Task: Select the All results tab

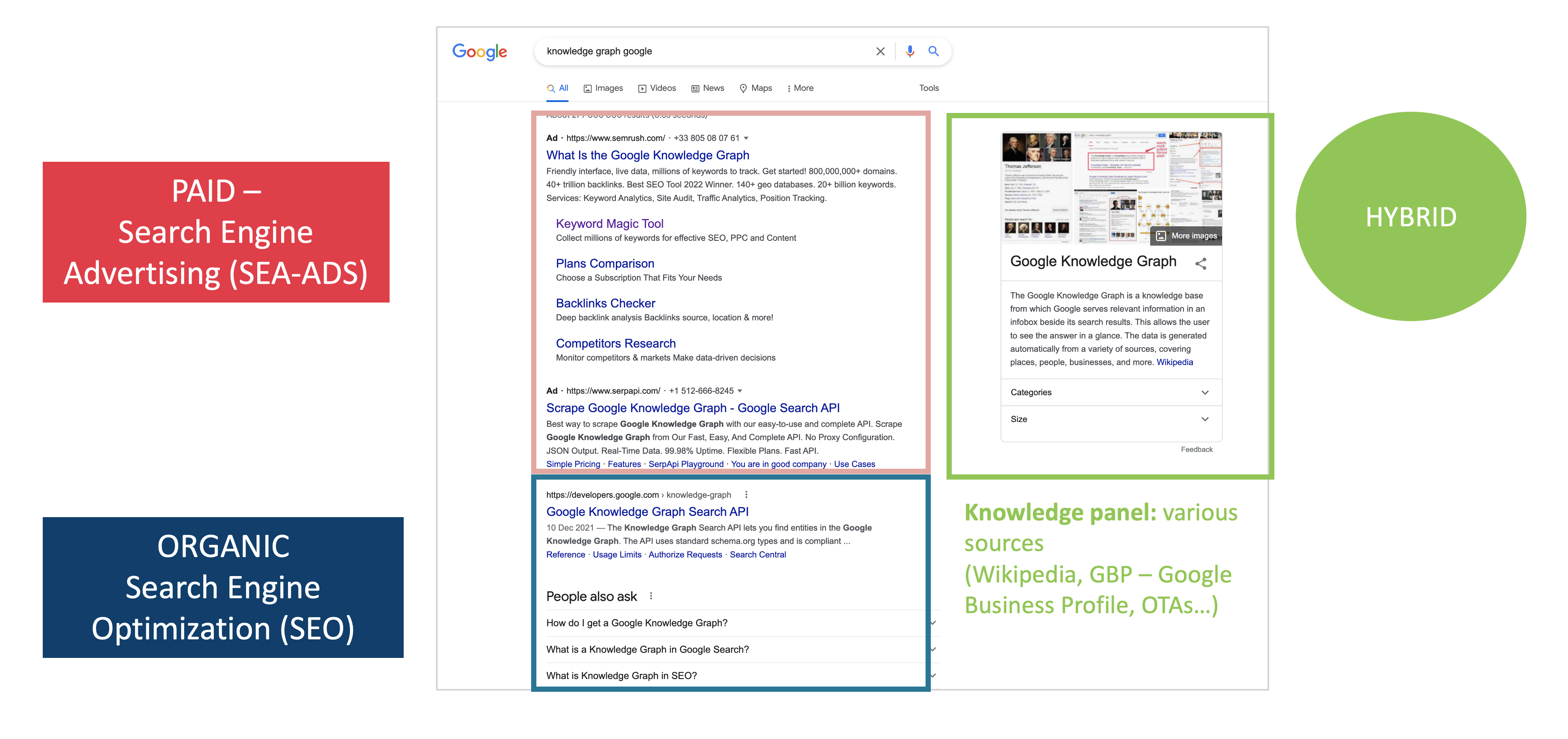Action: 558,88
